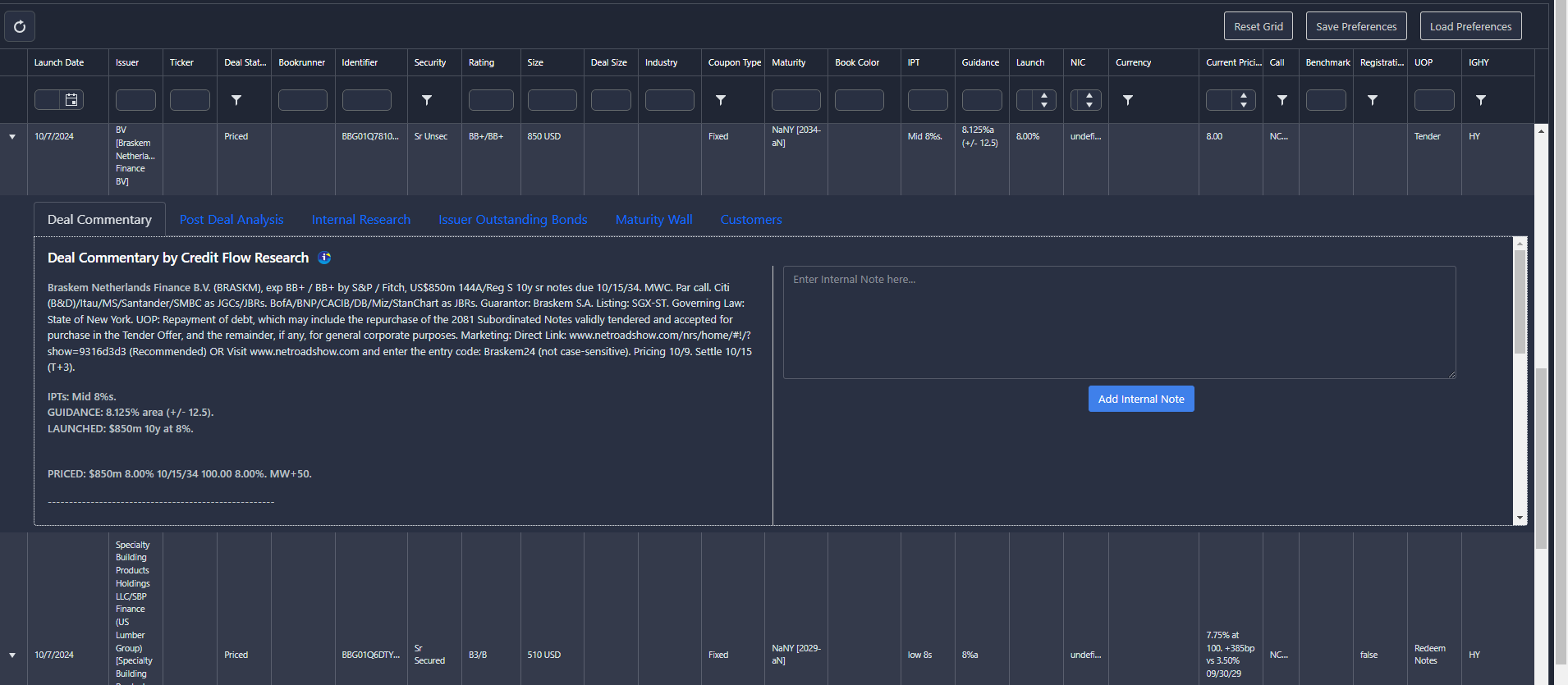1568x685 pixels.
Task: Increase the Current Pricing filter stepper value
Action: click(1244, 95)
